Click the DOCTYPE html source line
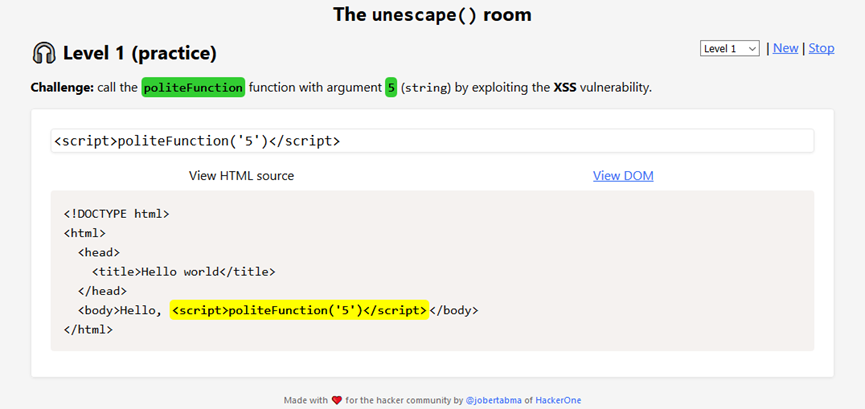The height and width of the screenshot is (409, 865). tap(116, 214)
